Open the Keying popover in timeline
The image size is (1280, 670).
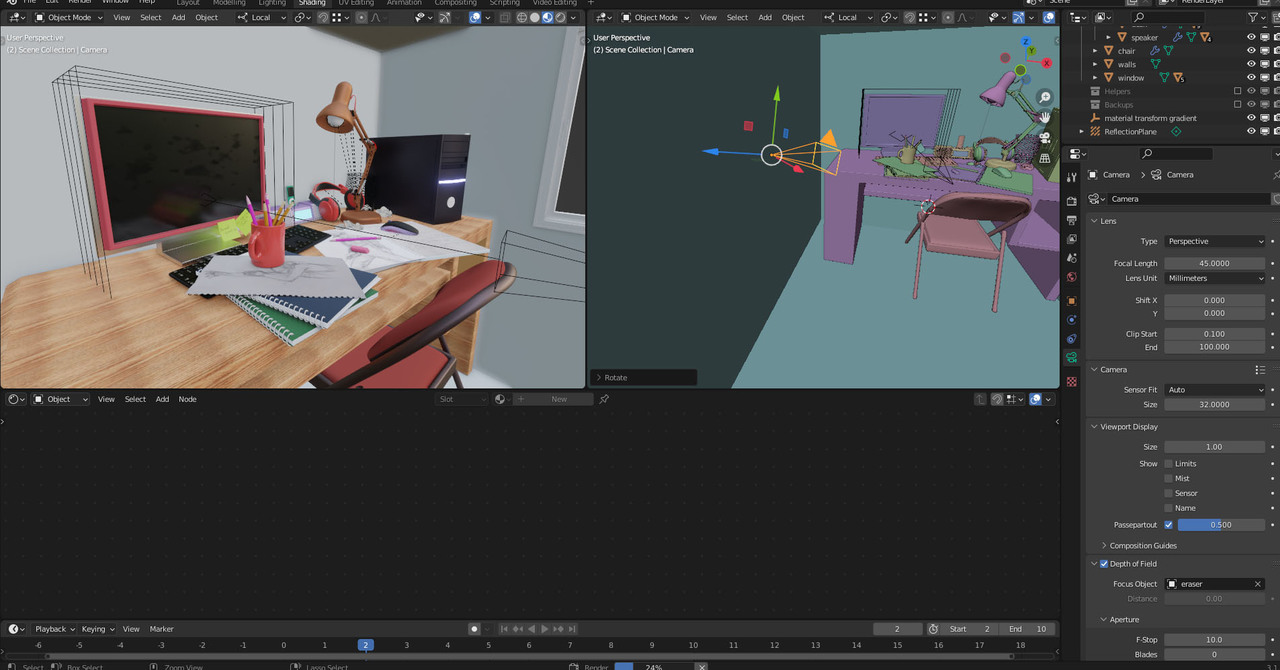97,629
